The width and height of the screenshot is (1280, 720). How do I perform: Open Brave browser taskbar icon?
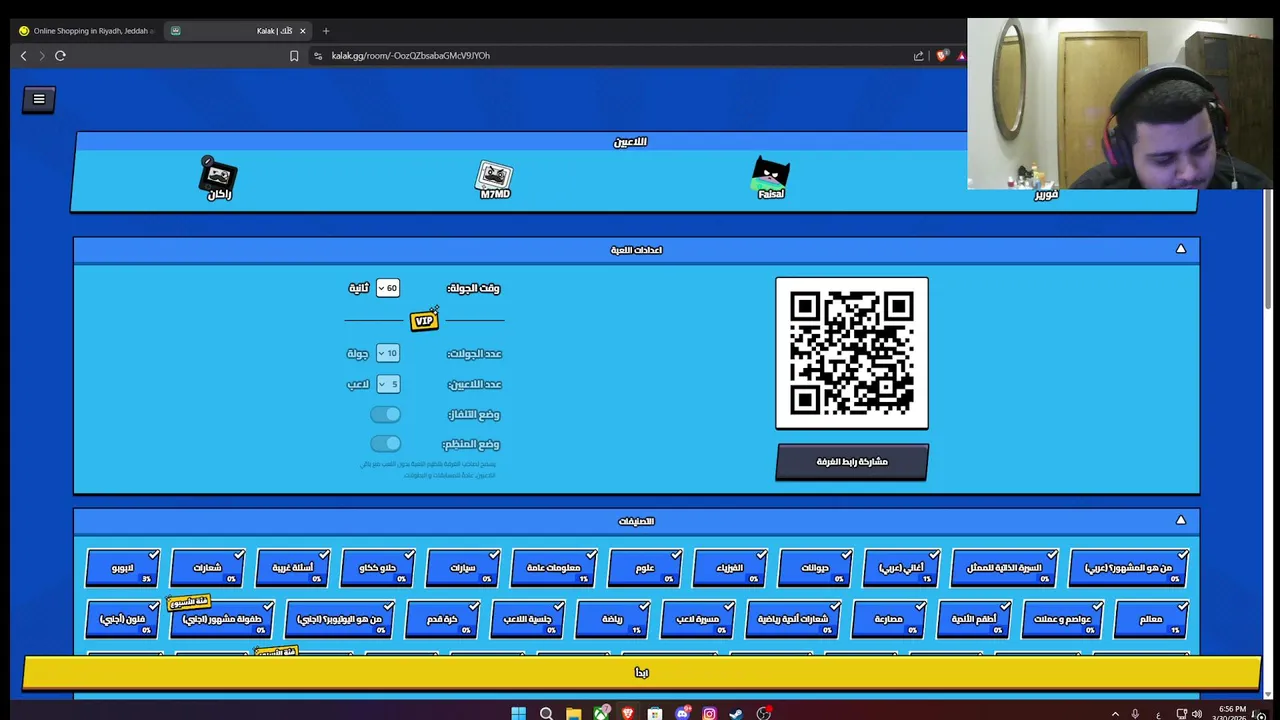[627, 713]
